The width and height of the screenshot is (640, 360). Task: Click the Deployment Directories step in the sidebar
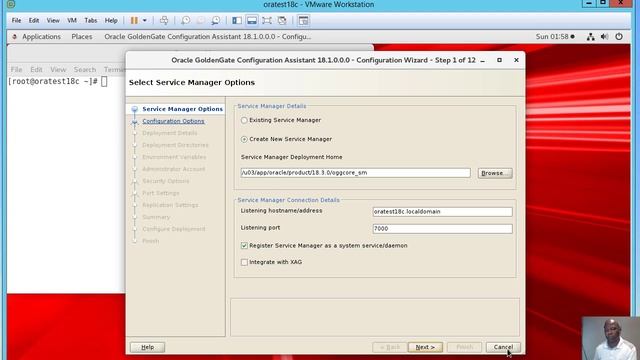(175, 145)
